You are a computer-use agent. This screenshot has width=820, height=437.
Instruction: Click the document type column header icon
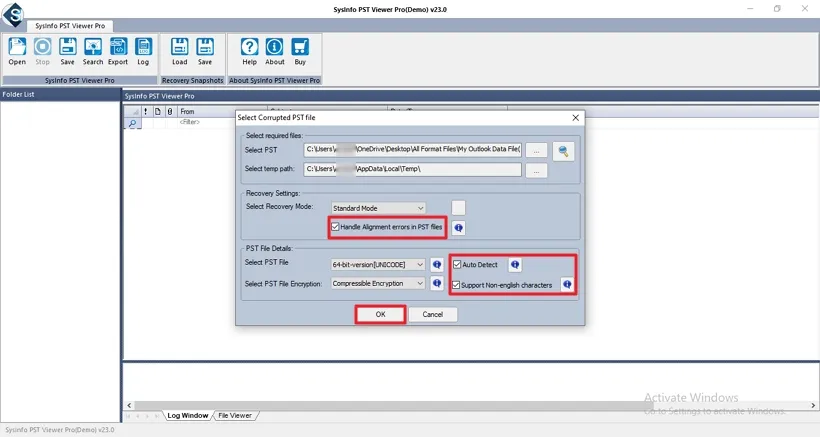(x=157, y=111)
